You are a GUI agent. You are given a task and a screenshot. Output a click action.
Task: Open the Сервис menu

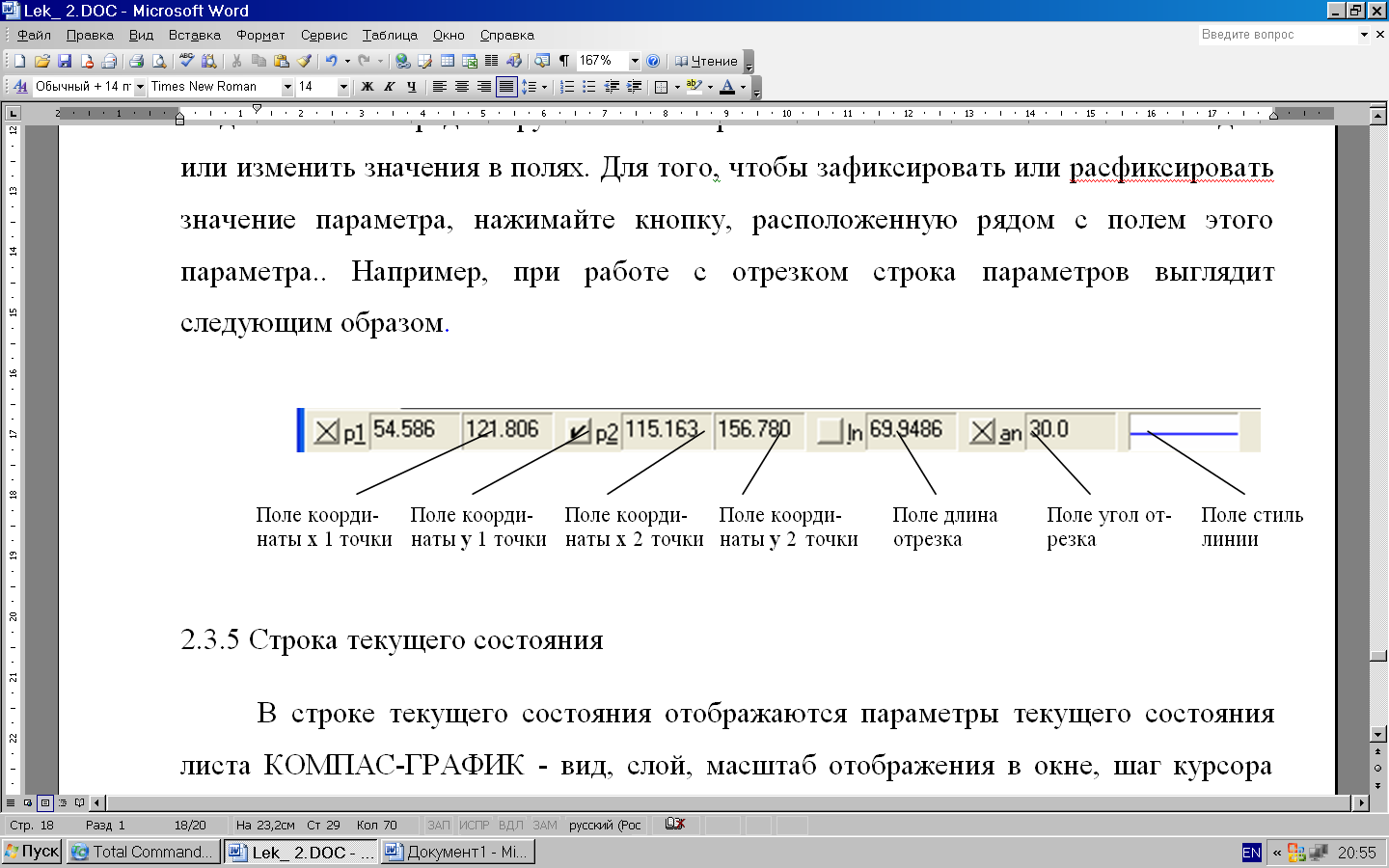(324, 35)
